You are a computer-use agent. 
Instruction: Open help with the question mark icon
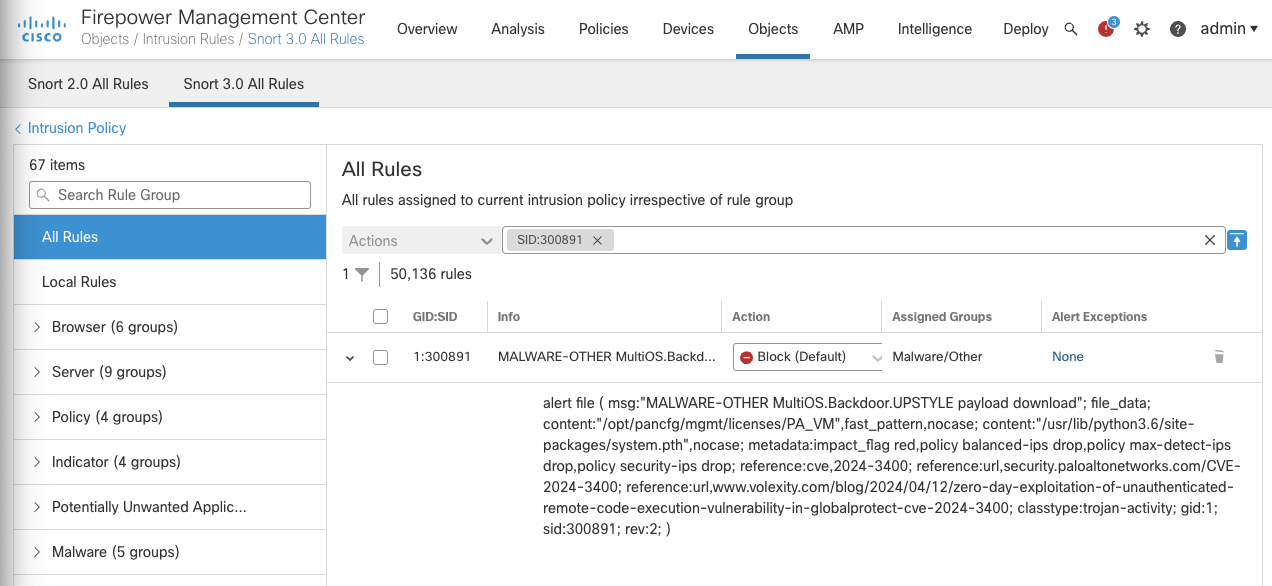[1177, 29]
